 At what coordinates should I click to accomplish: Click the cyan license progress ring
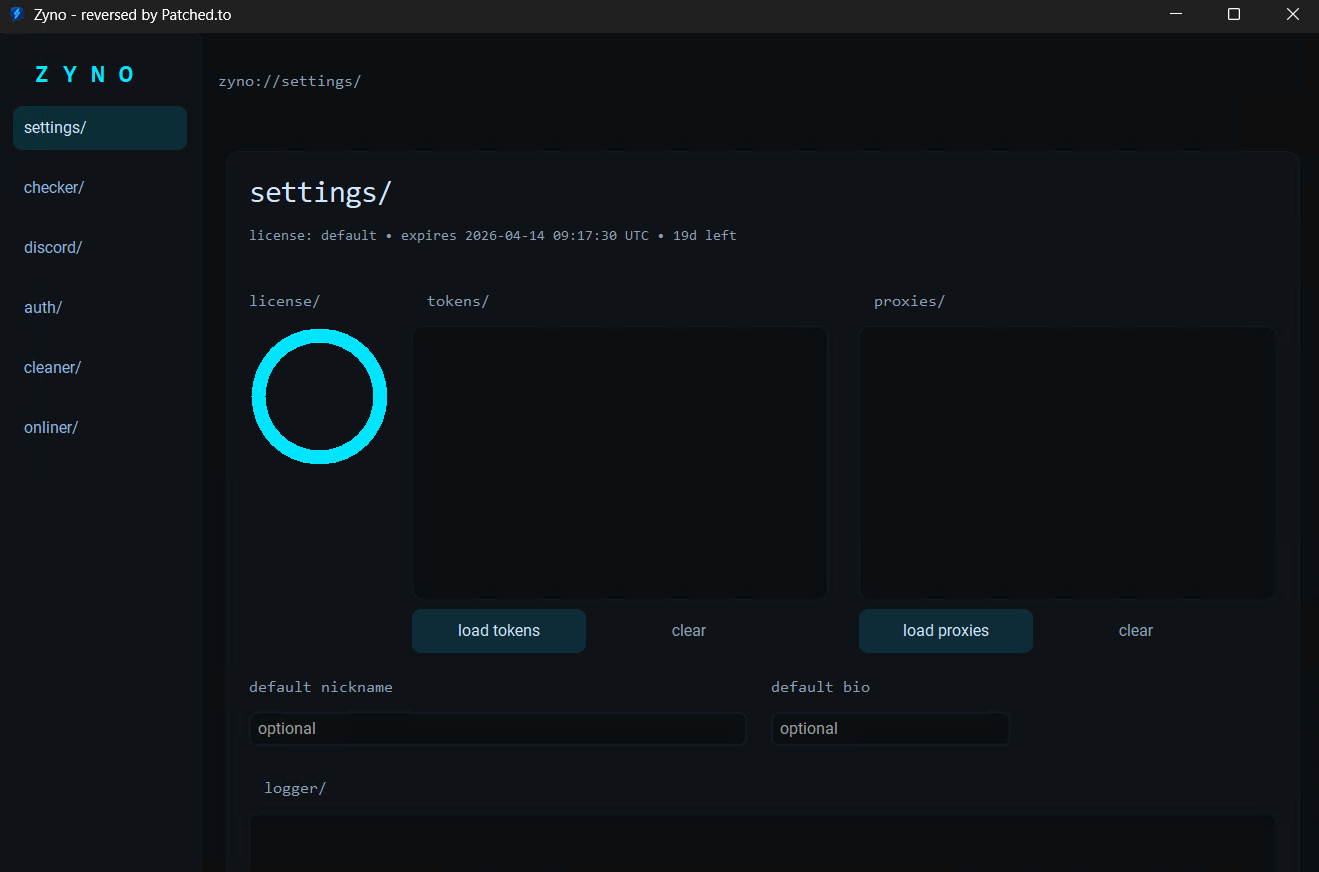319,396
